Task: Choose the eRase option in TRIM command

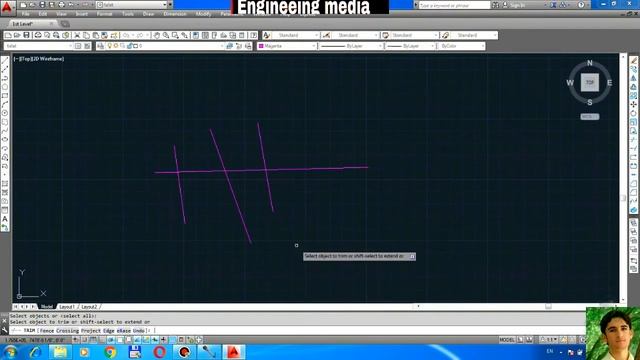Action: 124,331
